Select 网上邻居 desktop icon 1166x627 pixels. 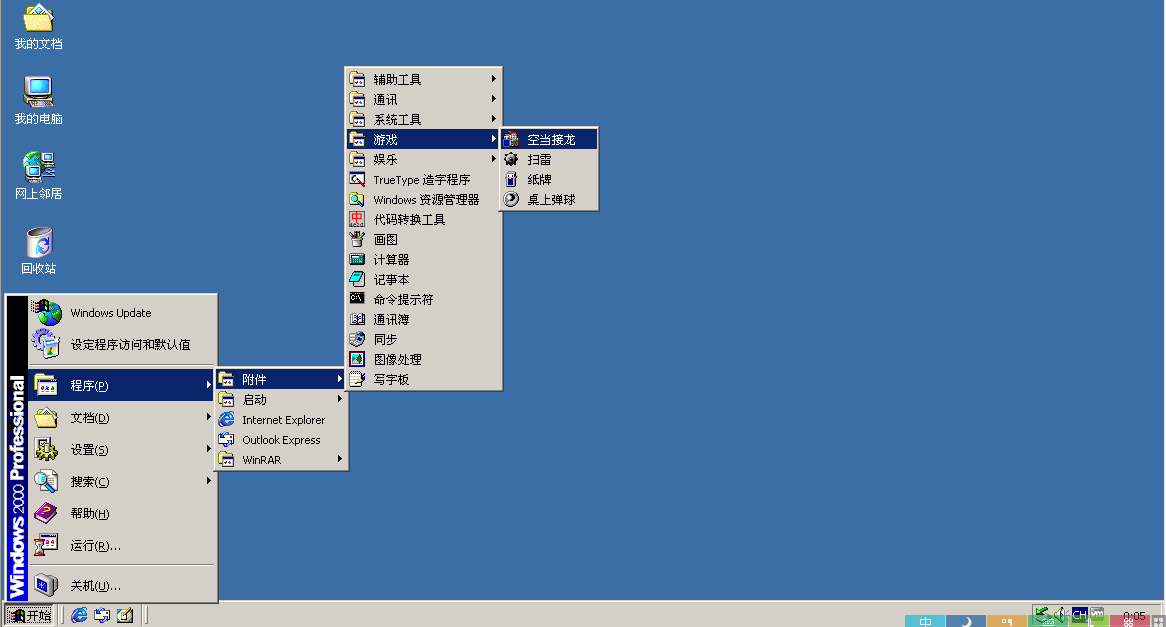click(39, 176)
